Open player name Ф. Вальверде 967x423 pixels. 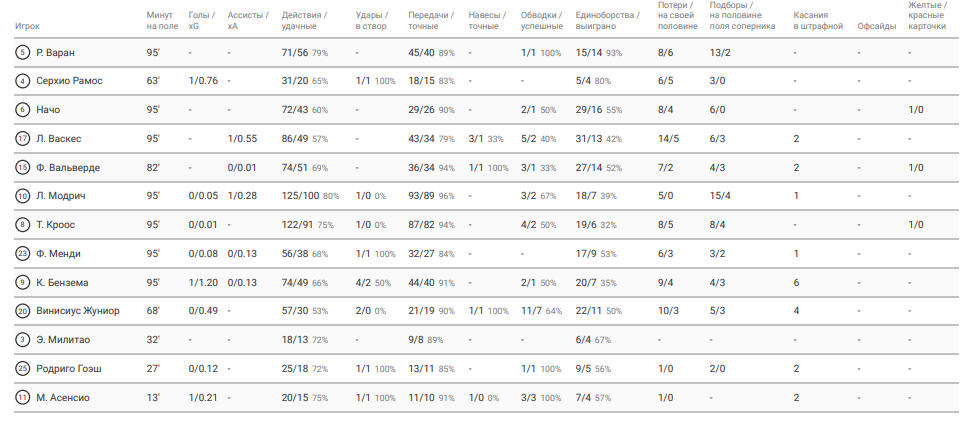(68, 168)
